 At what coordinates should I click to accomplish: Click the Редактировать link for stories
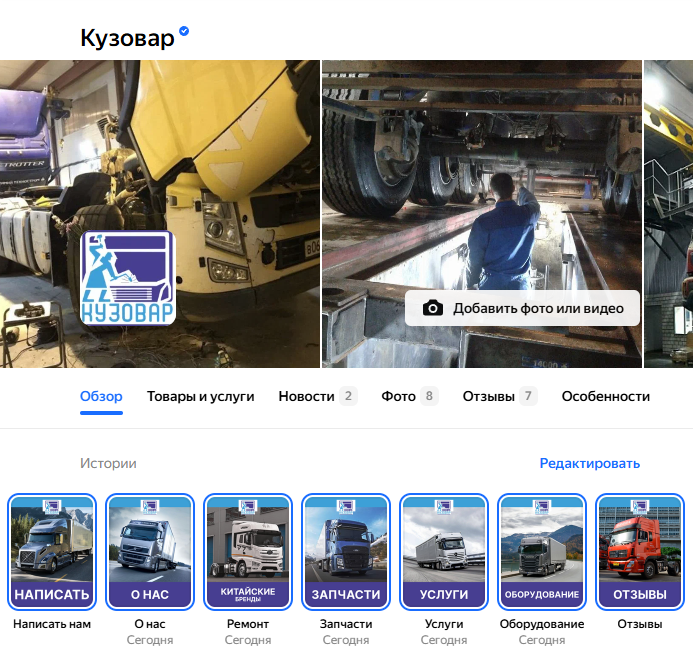coord(590,463)
